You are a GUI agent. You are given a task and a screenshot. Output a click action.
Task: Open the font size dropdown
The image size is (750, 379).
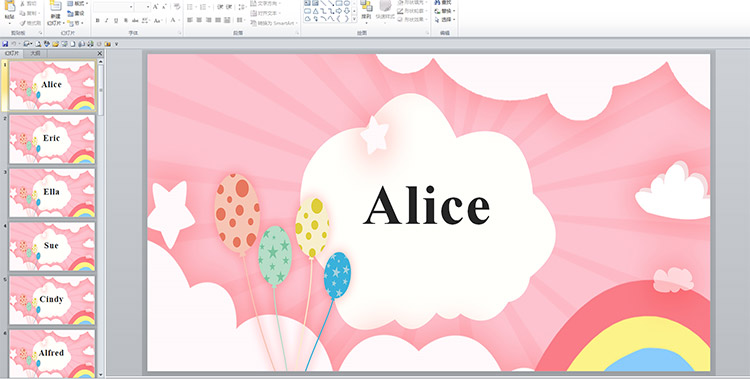tap(148, 7)
